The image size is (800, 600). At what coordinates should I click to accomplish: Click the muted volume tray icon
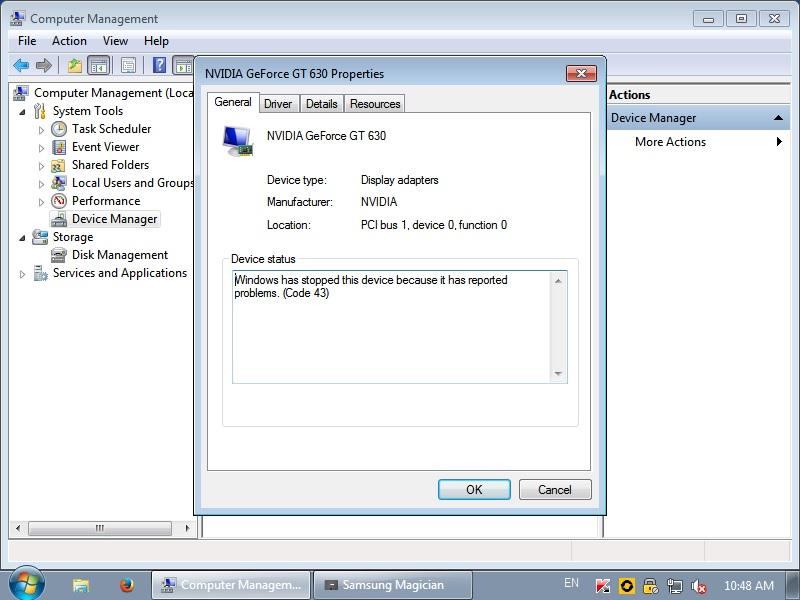click(x=698, y=587)
